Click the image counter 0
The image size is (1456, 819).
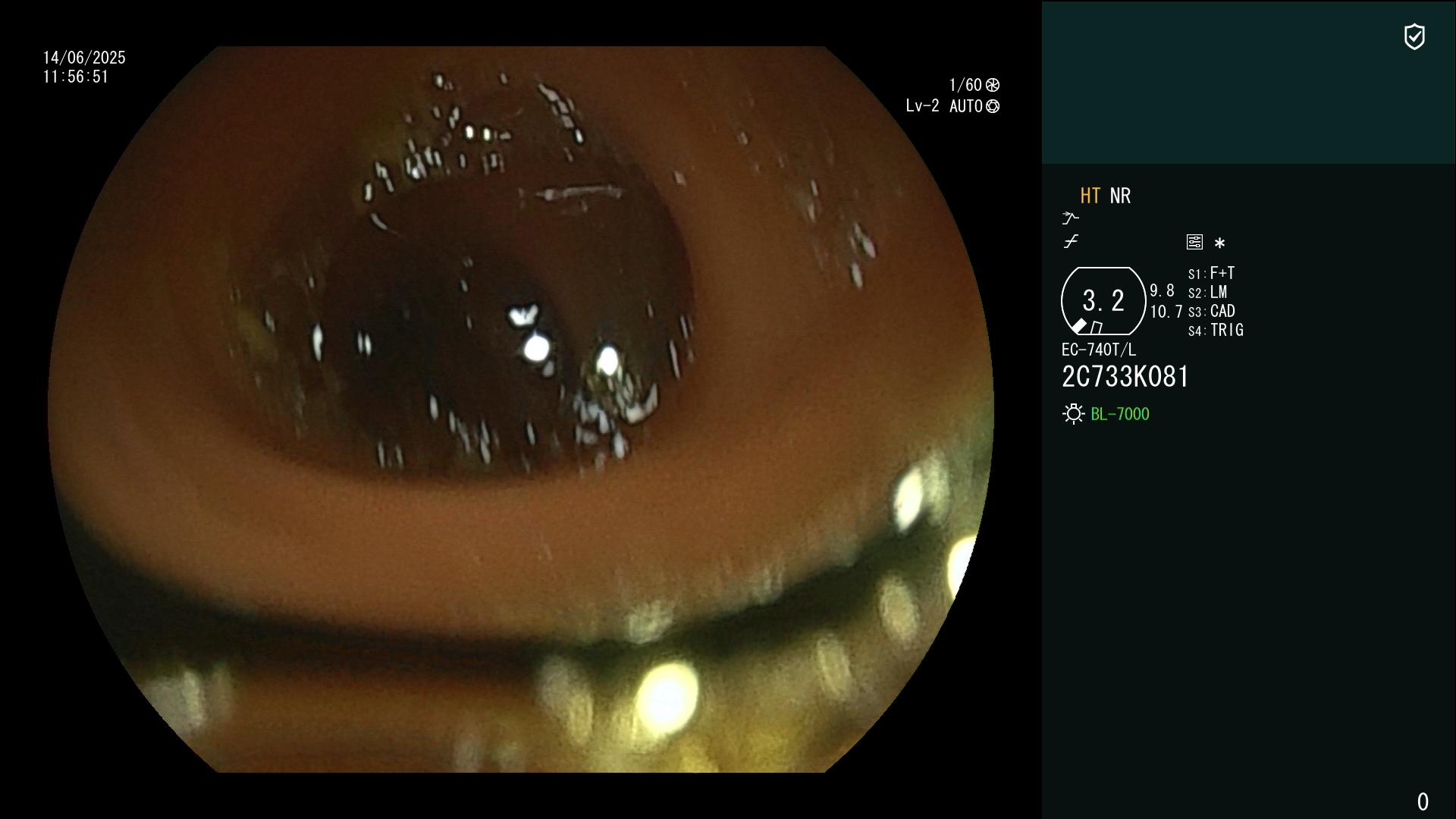click(1423, 802)
